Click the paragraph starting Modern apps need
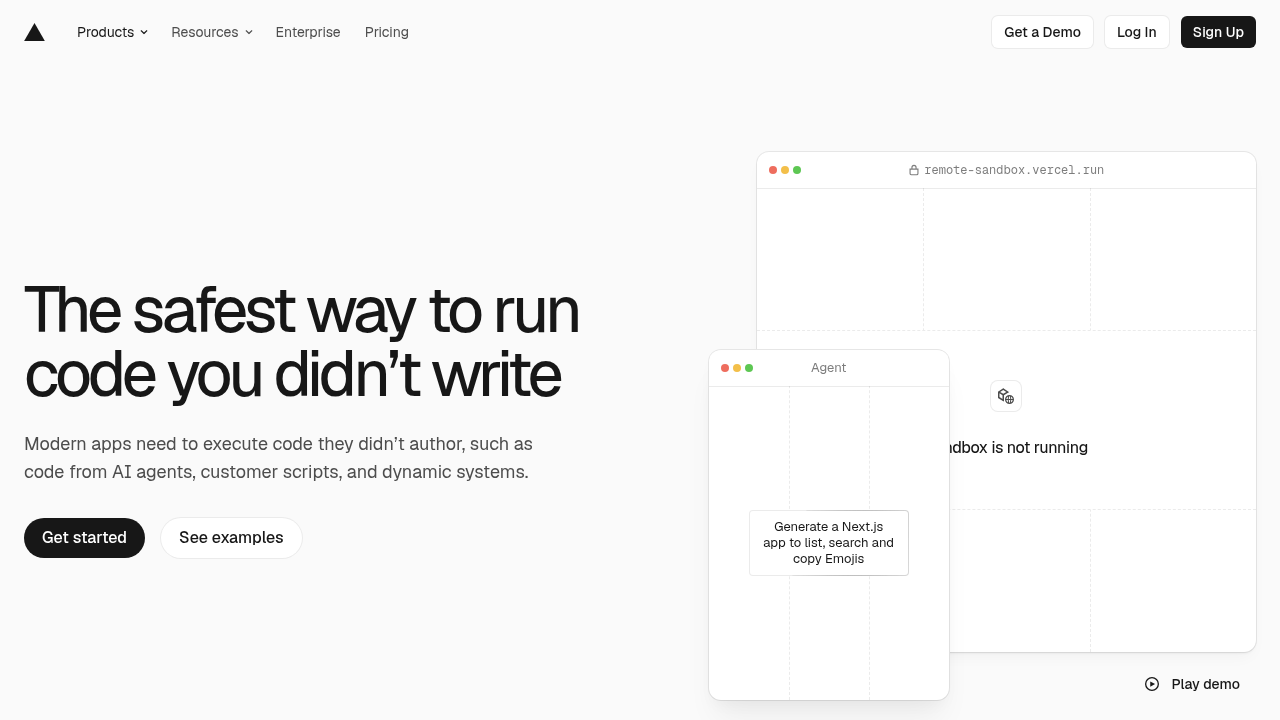 tap(278, 458)
